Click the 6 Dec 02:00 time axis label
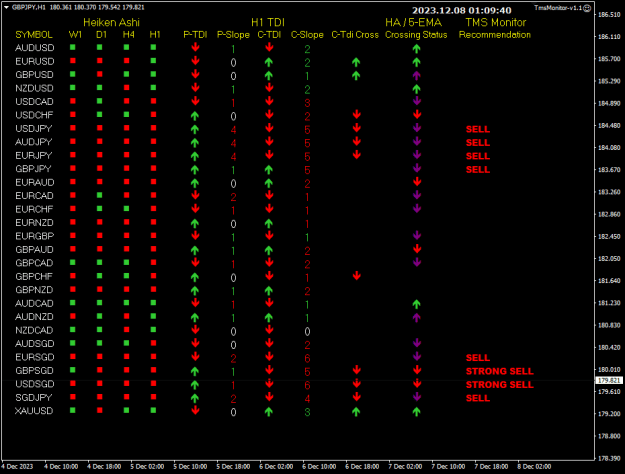Screen dimensions: 625x474 pyautogui.click(x=276, y=466)
